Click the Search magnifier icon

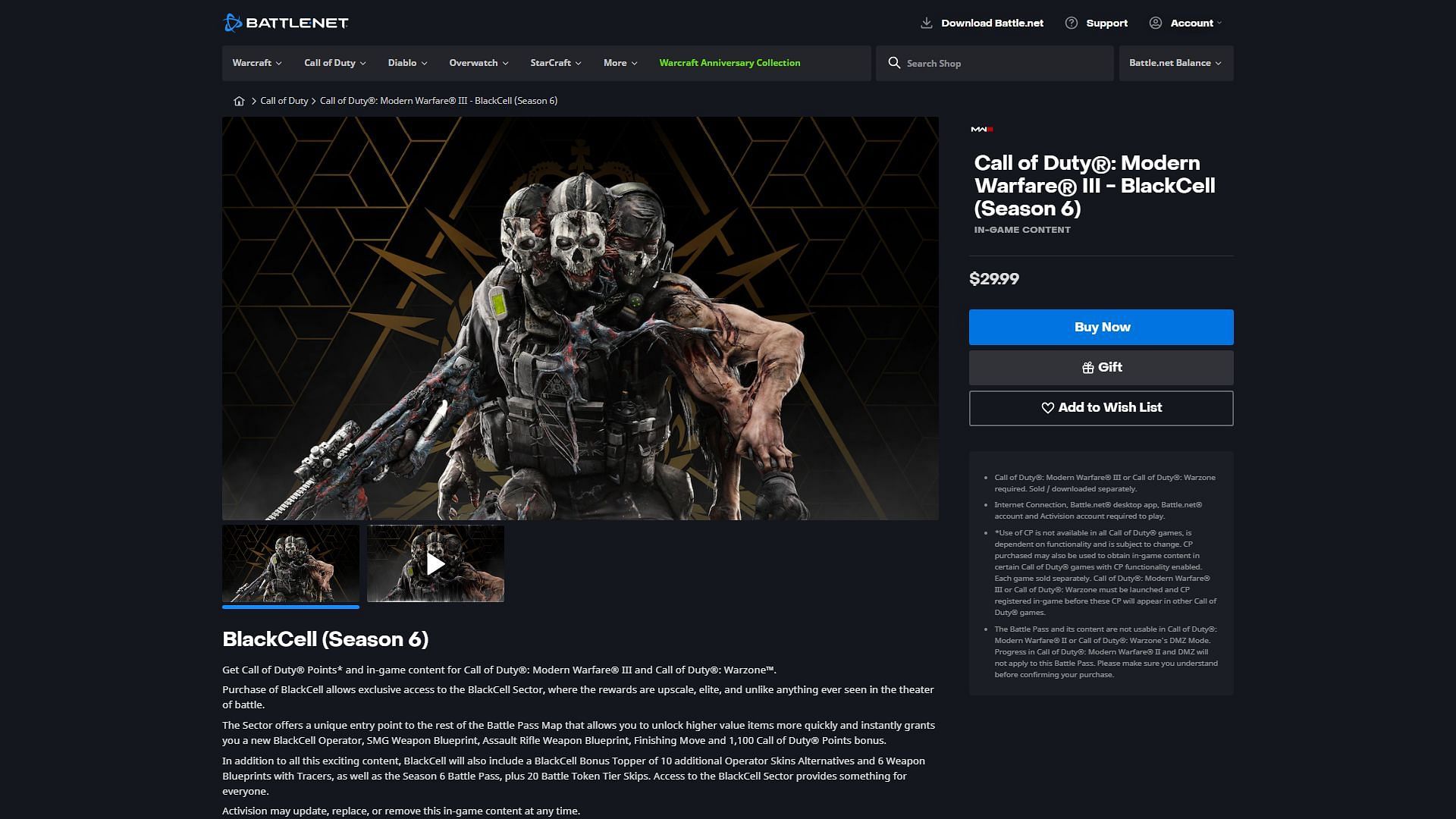click(x=893, y=63)
